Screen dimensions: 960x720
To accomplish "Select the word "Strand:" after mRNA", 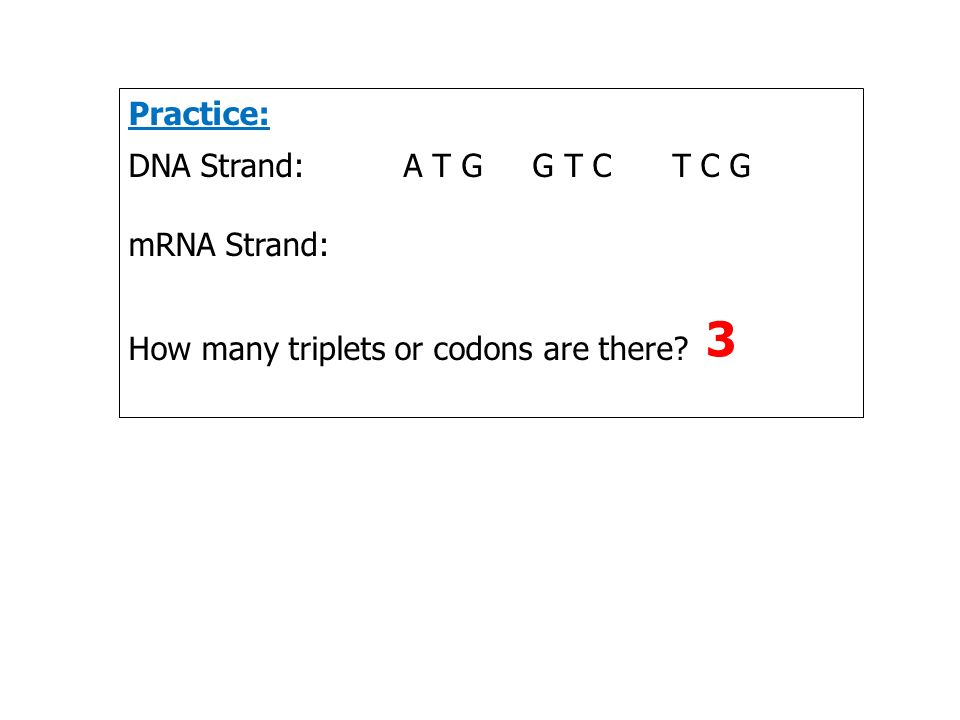I will [277, 245].
